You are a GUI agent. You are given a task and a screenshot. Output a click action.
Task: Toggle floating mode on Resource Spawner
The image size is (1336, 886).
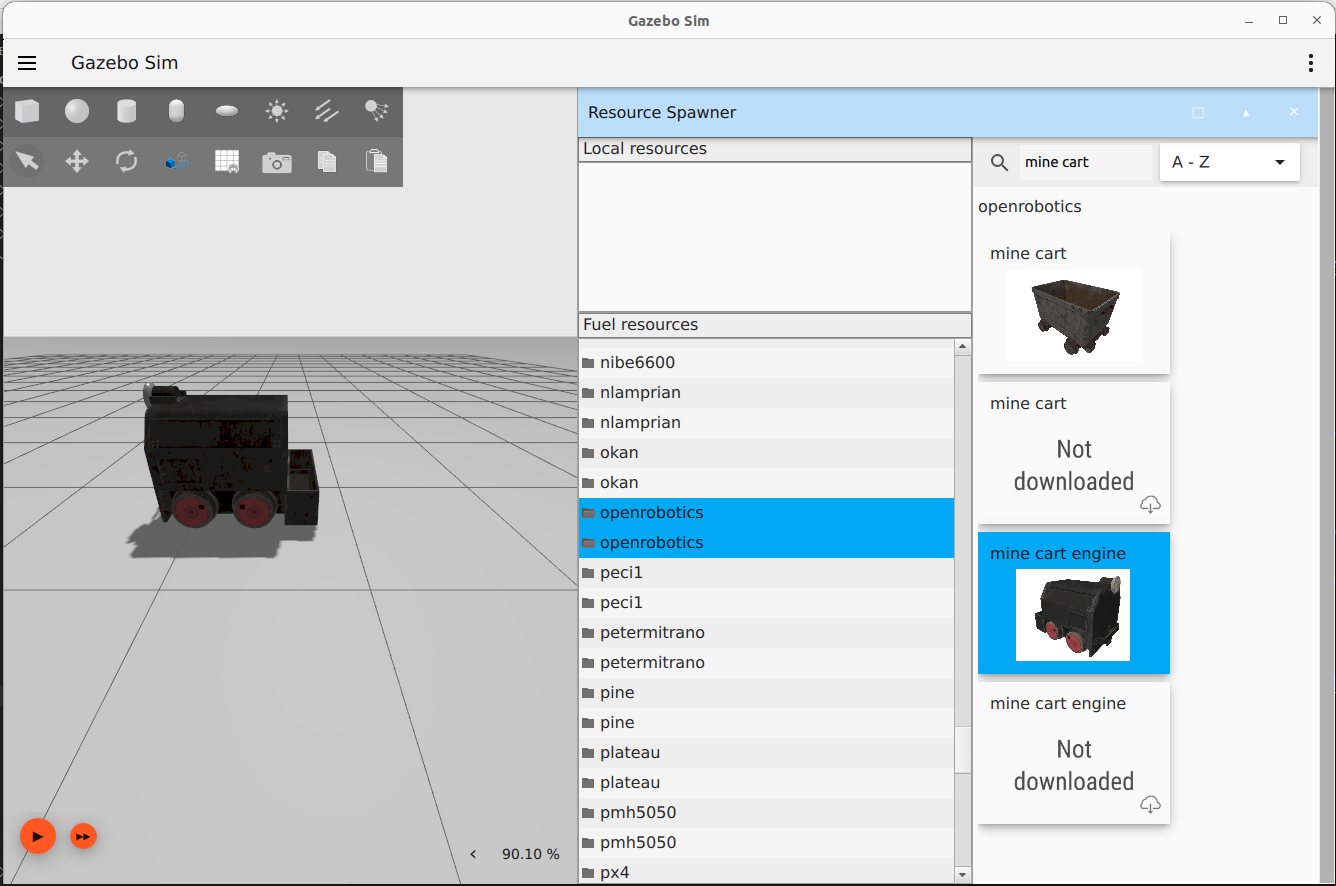(1198, 113)
